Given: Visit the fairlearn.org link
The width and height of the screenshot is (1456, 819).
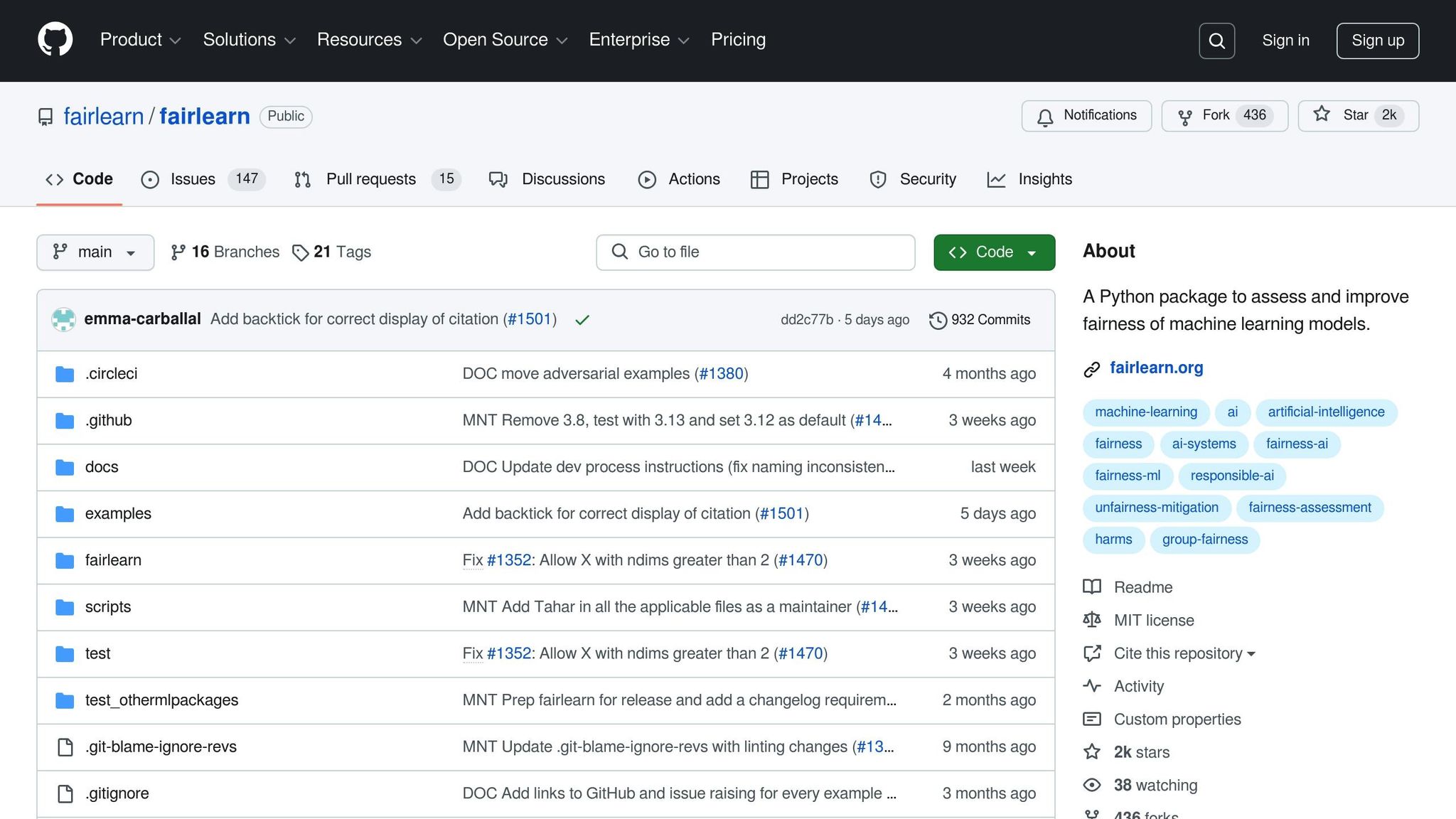Looking at the screenshot, I should click(1156, 368).
